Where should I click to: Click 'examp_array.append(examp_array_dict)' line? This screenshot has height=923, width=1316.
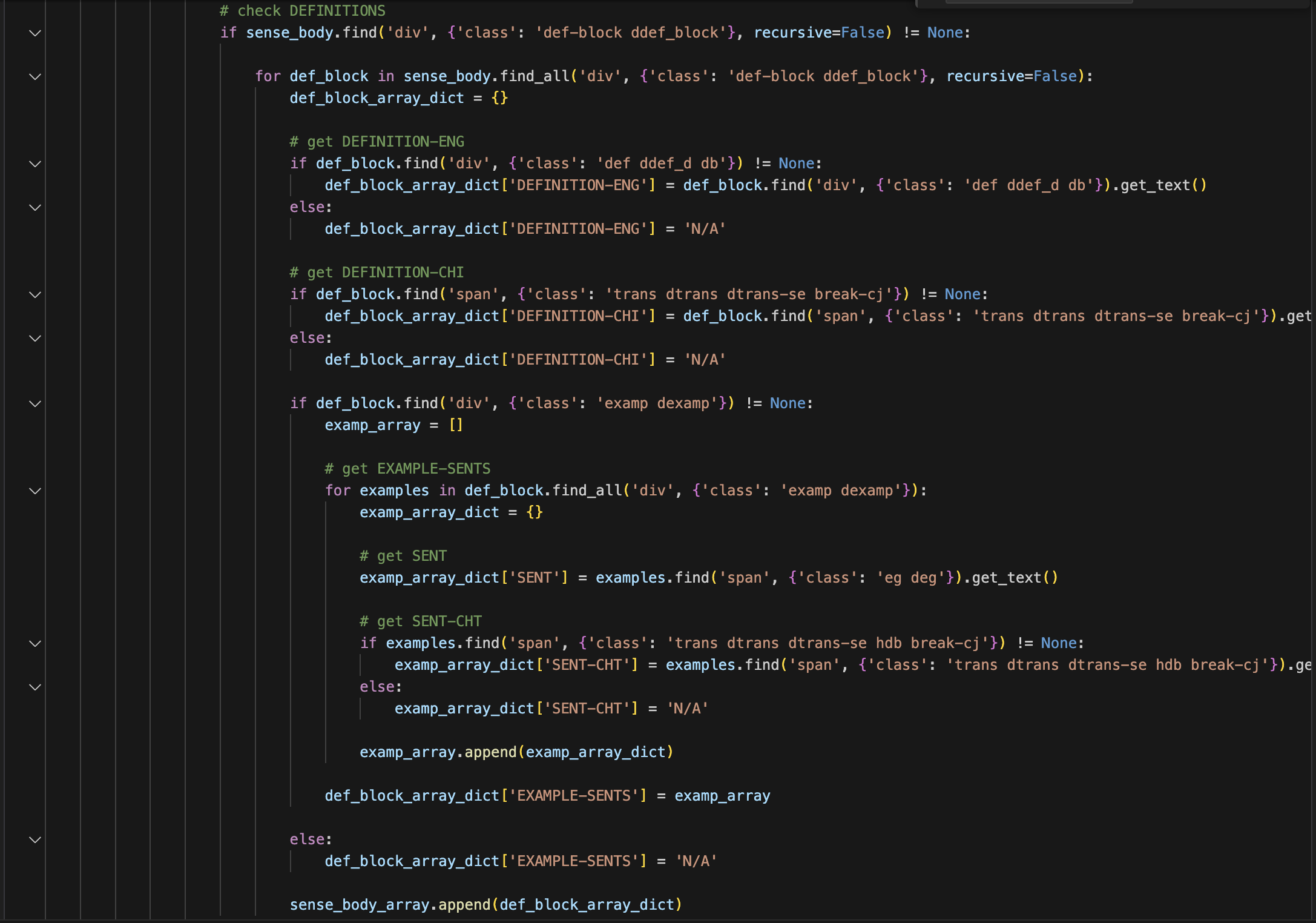516,752
